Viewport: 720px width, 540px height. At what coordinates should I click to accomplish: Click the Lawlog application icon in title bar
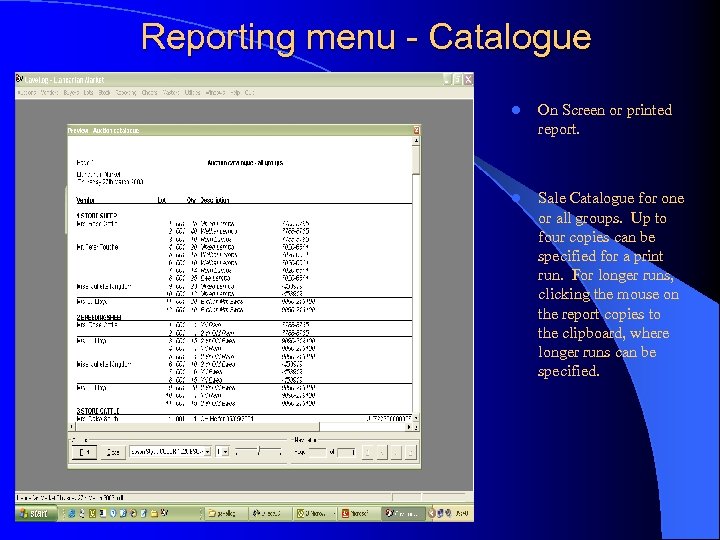pos(20,79)
